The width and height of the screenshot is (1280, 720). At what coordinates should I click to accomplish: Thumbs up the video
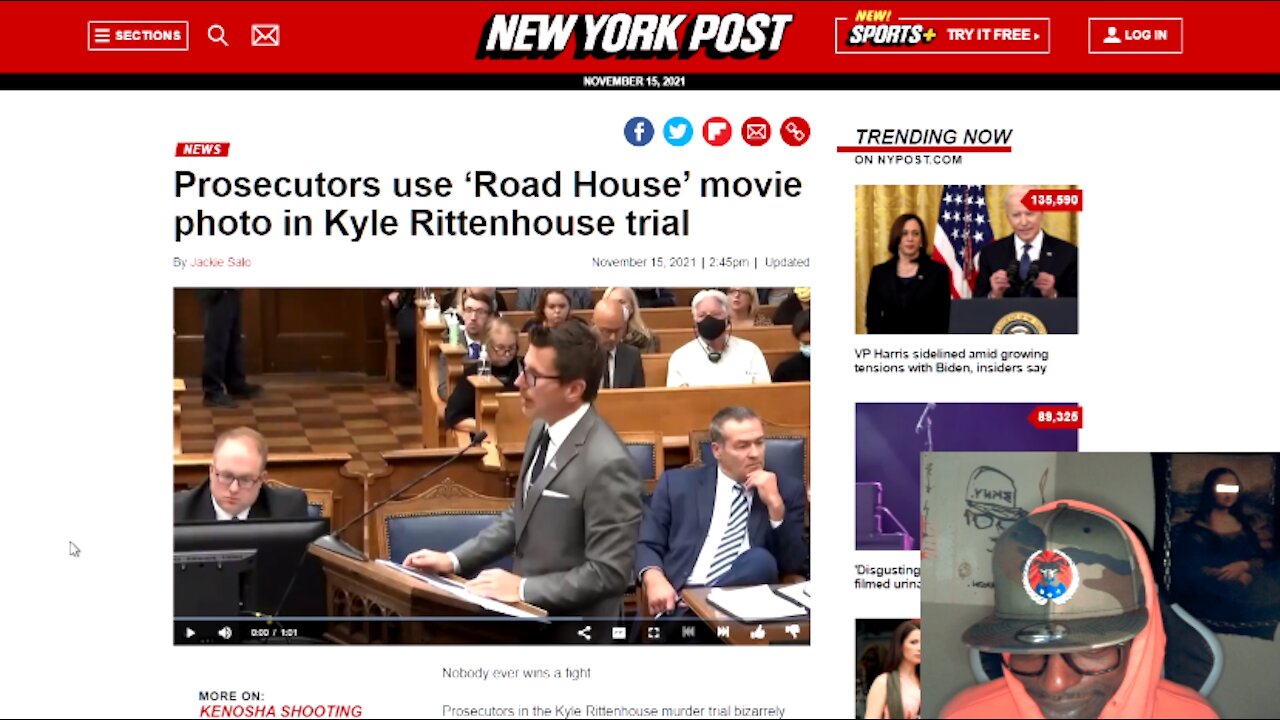(757, 632)
